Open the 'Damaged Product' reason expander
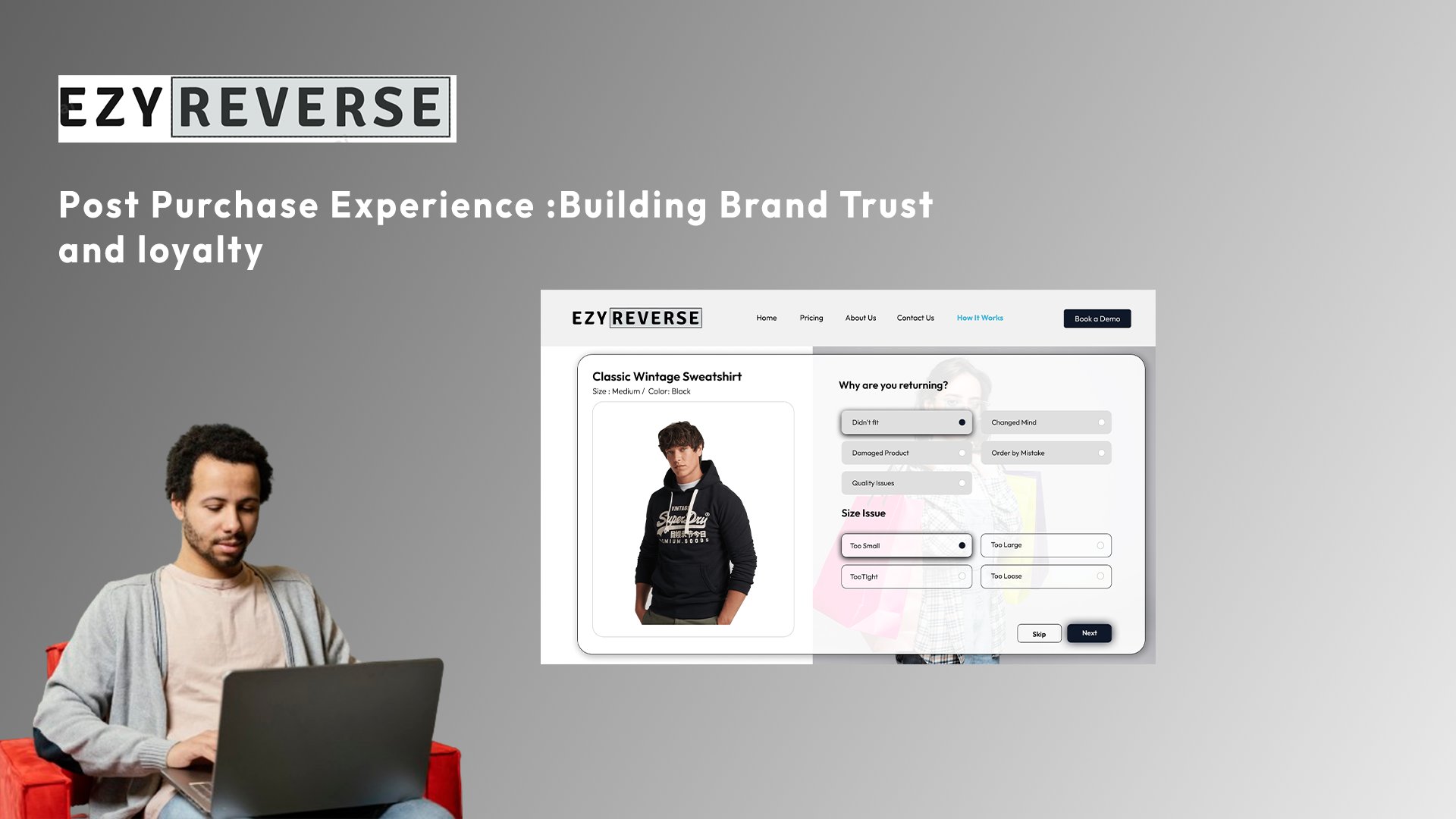This screenshot has height=819, width=1456. click(x=906, y=452)
